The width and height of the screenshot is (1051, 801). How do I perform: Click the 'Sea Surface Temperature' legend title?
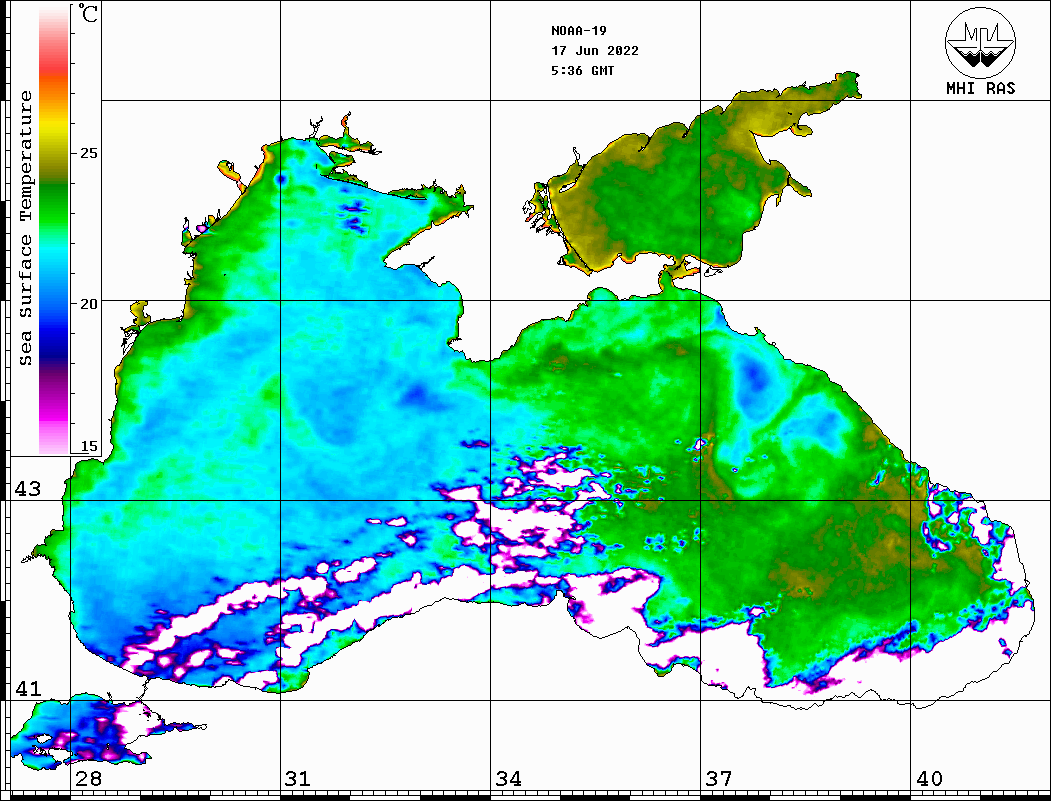(25, 228)
